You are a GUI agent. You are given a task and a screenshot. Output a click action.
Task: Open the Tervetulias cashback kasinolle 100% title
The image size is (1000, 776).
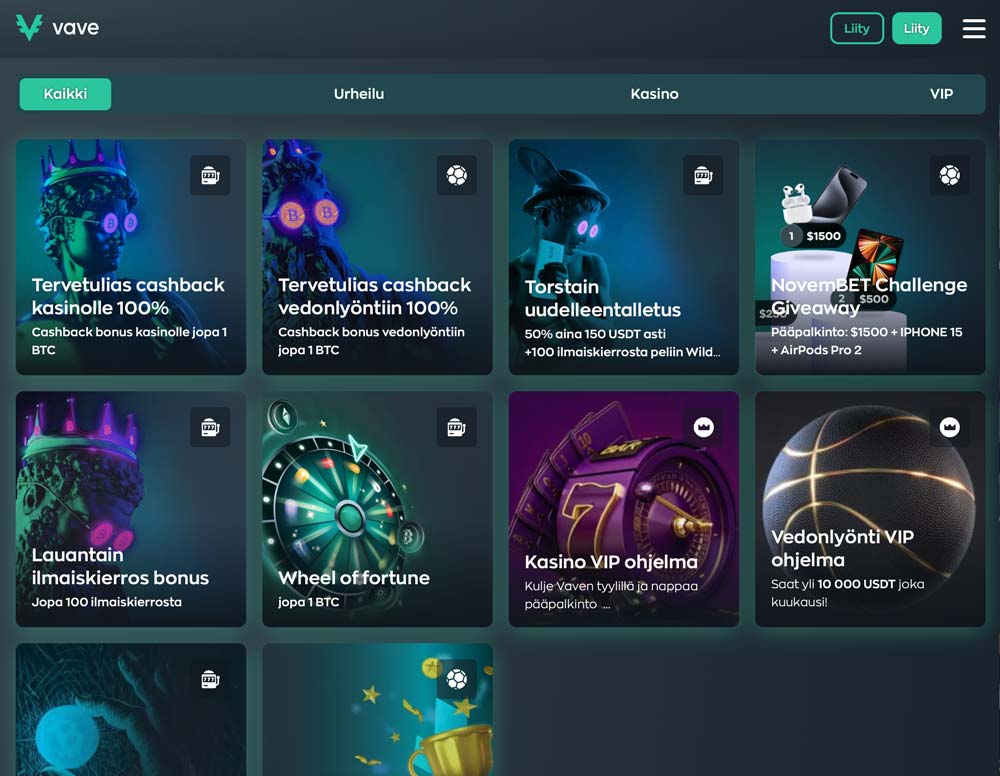click(128, 296)
